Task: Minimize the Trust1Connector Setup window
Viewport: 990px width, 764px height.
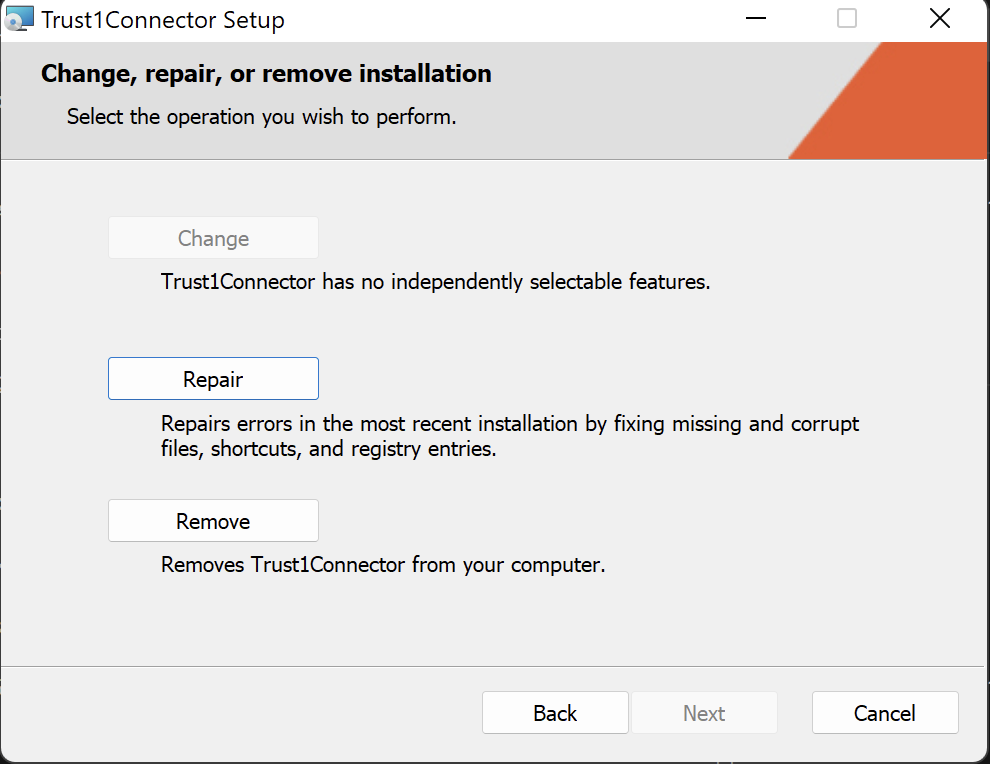Action: (x=757, y=18)
